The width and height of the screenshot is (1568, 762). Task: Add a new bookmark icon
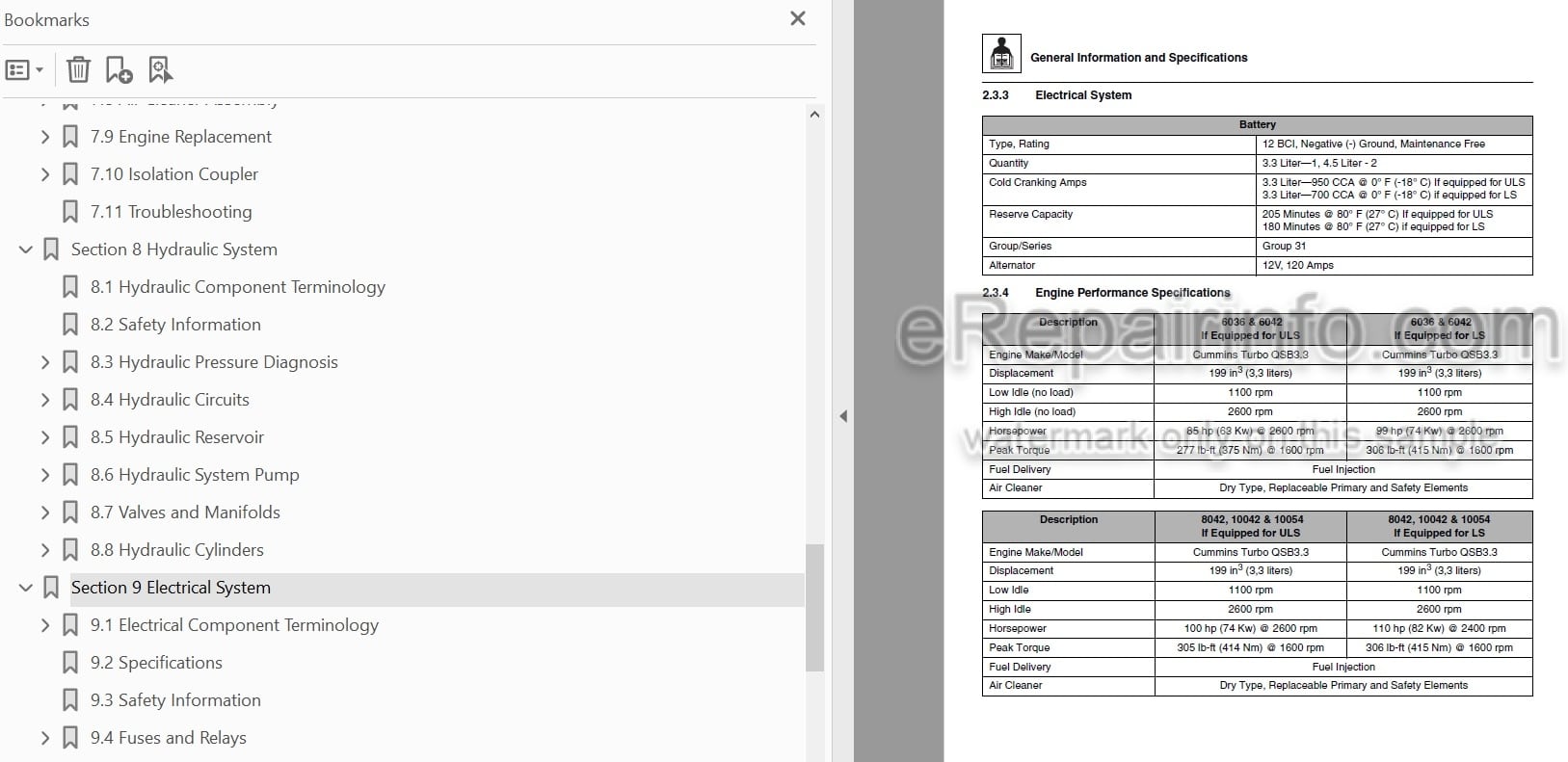click(119, 70)
